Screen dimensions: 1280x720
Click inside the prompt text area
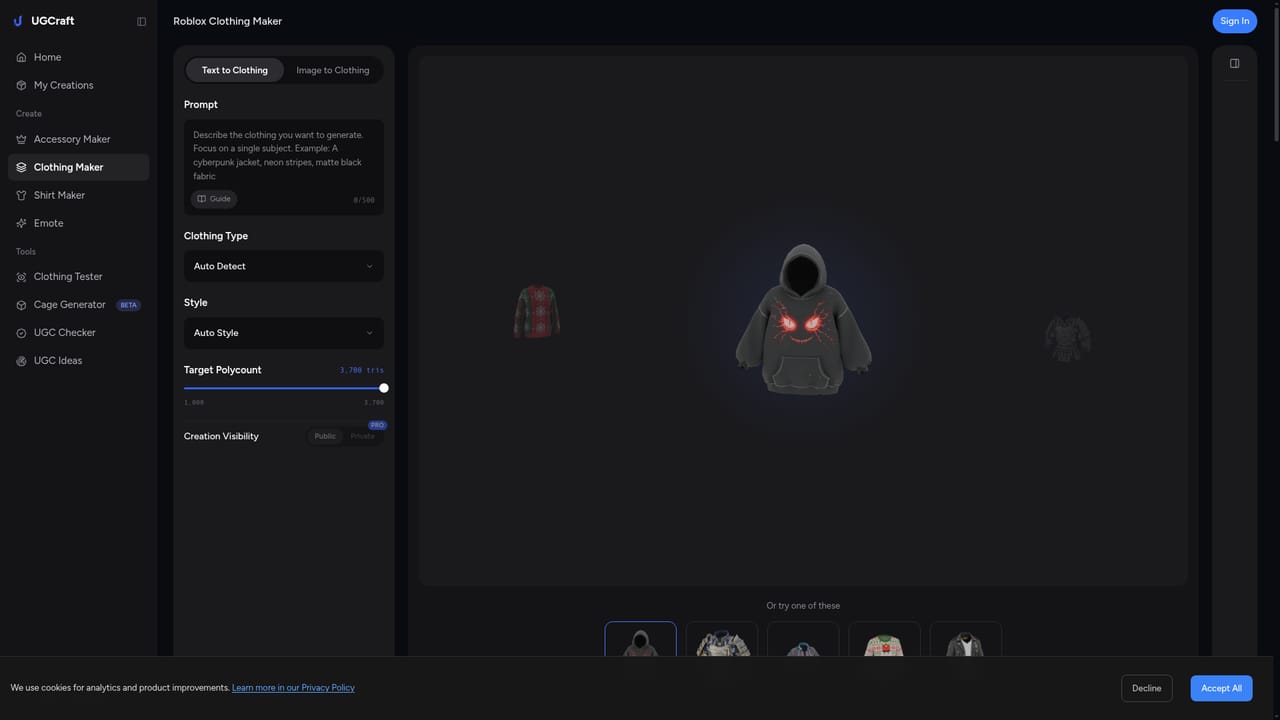click(x=284, y=155)
